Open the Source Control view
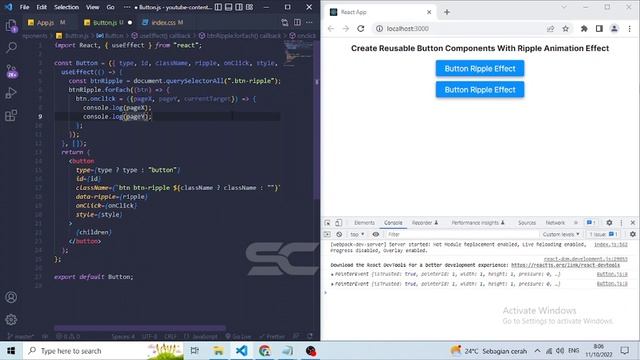 coord(11,71)
